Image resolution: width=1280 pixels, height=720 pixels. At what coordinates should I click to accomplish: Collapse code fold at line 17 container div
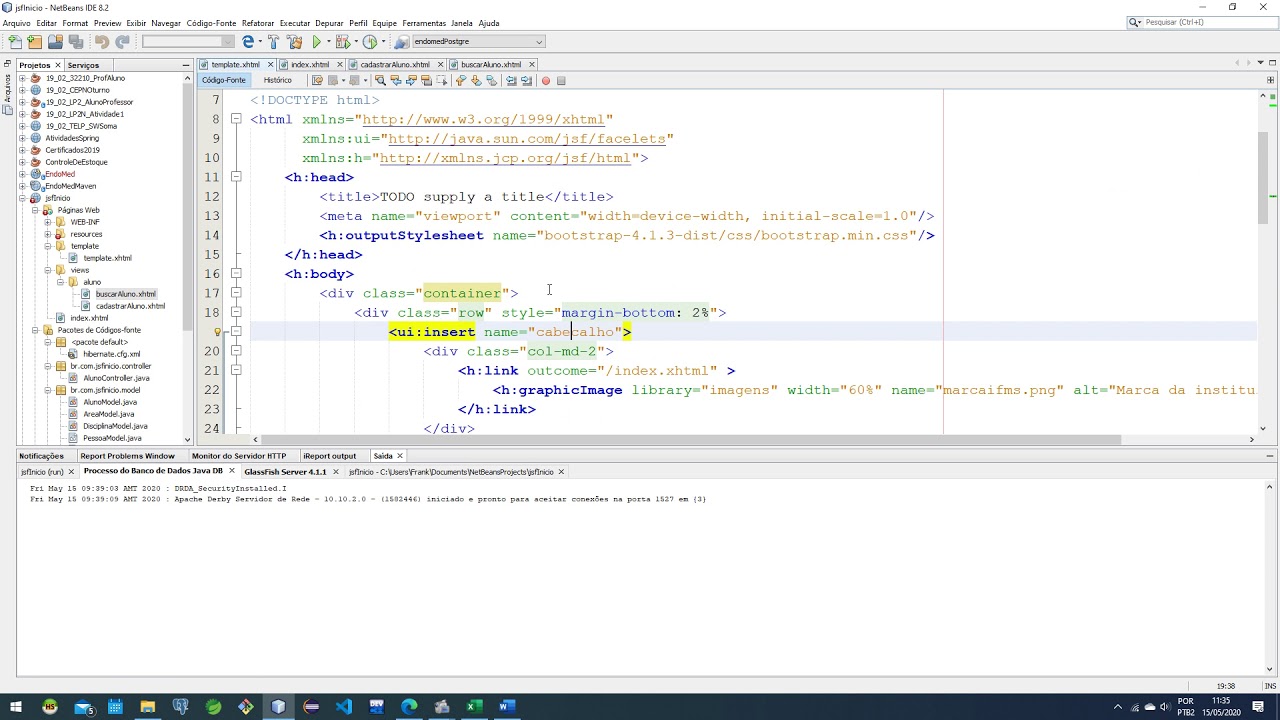point(236,293)
